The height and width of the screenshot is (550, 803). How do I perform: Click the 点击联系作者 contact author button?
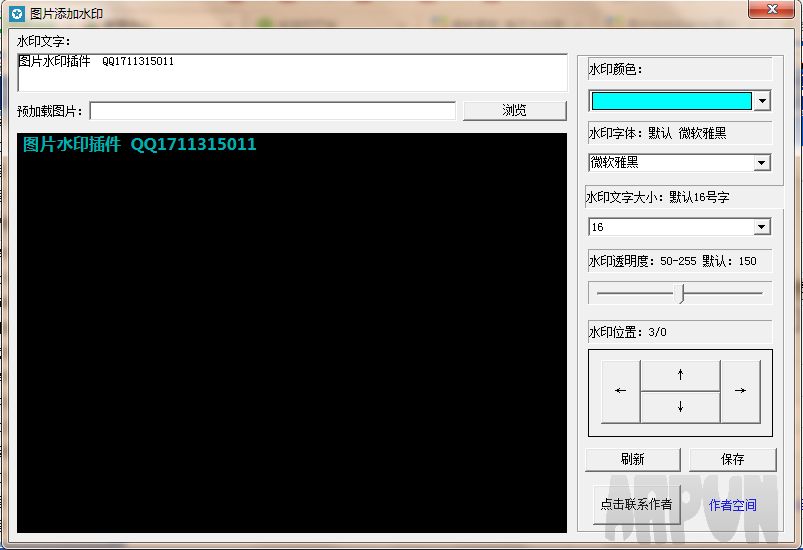coord(636,504)
